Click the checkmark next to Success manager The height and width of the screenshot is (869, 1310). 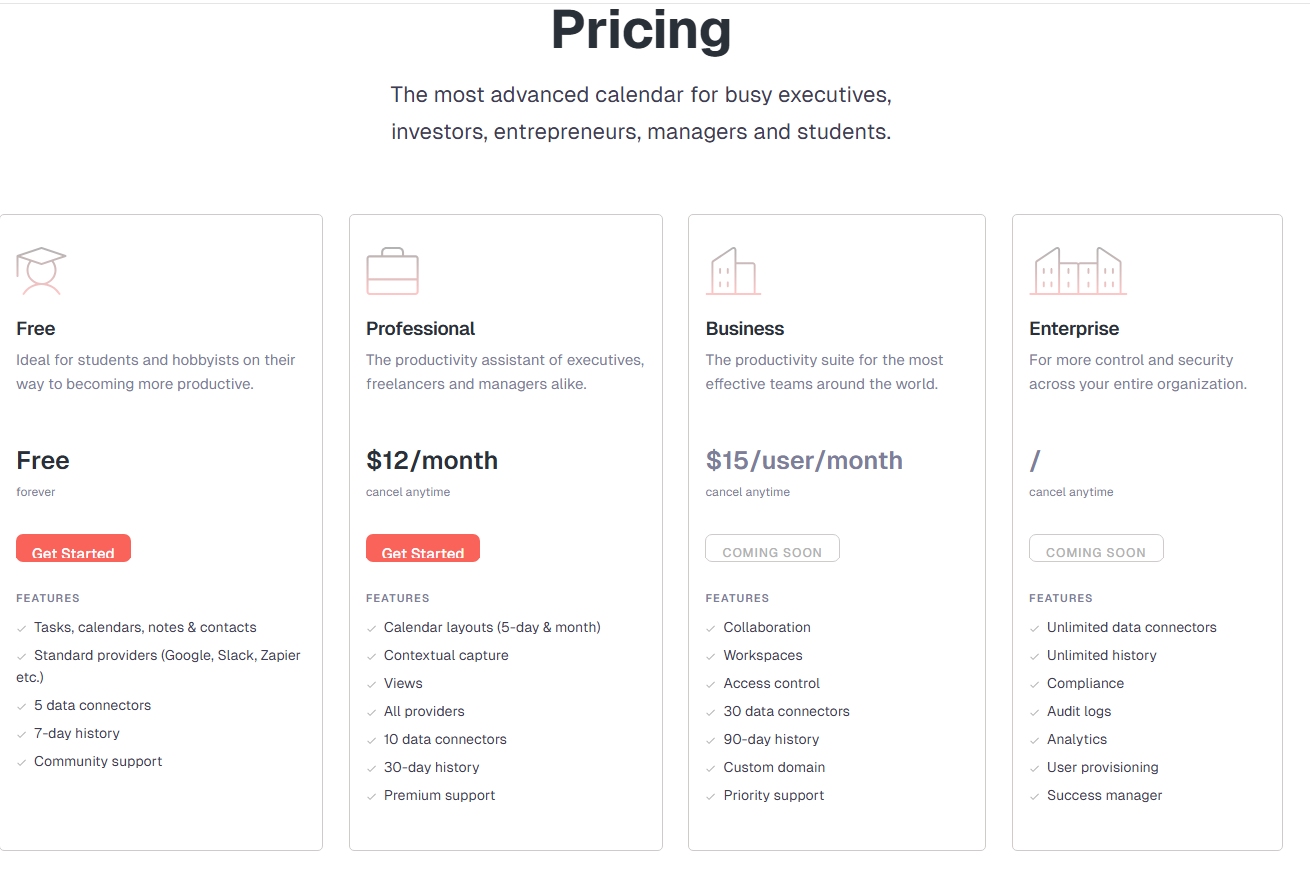pyautogui.click(x=1034, y=795)
